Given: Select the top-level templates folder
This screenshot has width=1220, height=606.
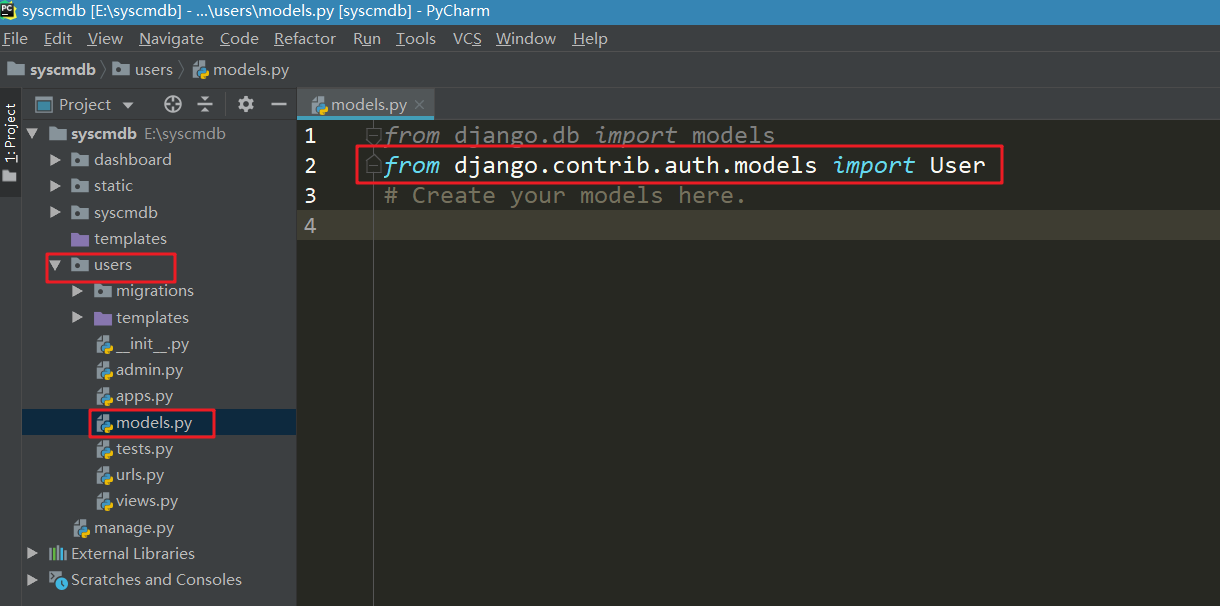Looking at the screenshot, I should [x=130, y=239].
